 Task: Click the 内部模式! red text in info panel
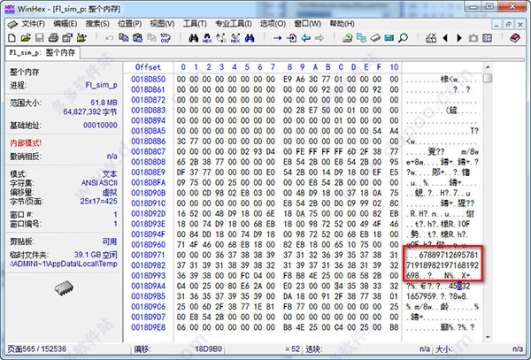point(26,143)
